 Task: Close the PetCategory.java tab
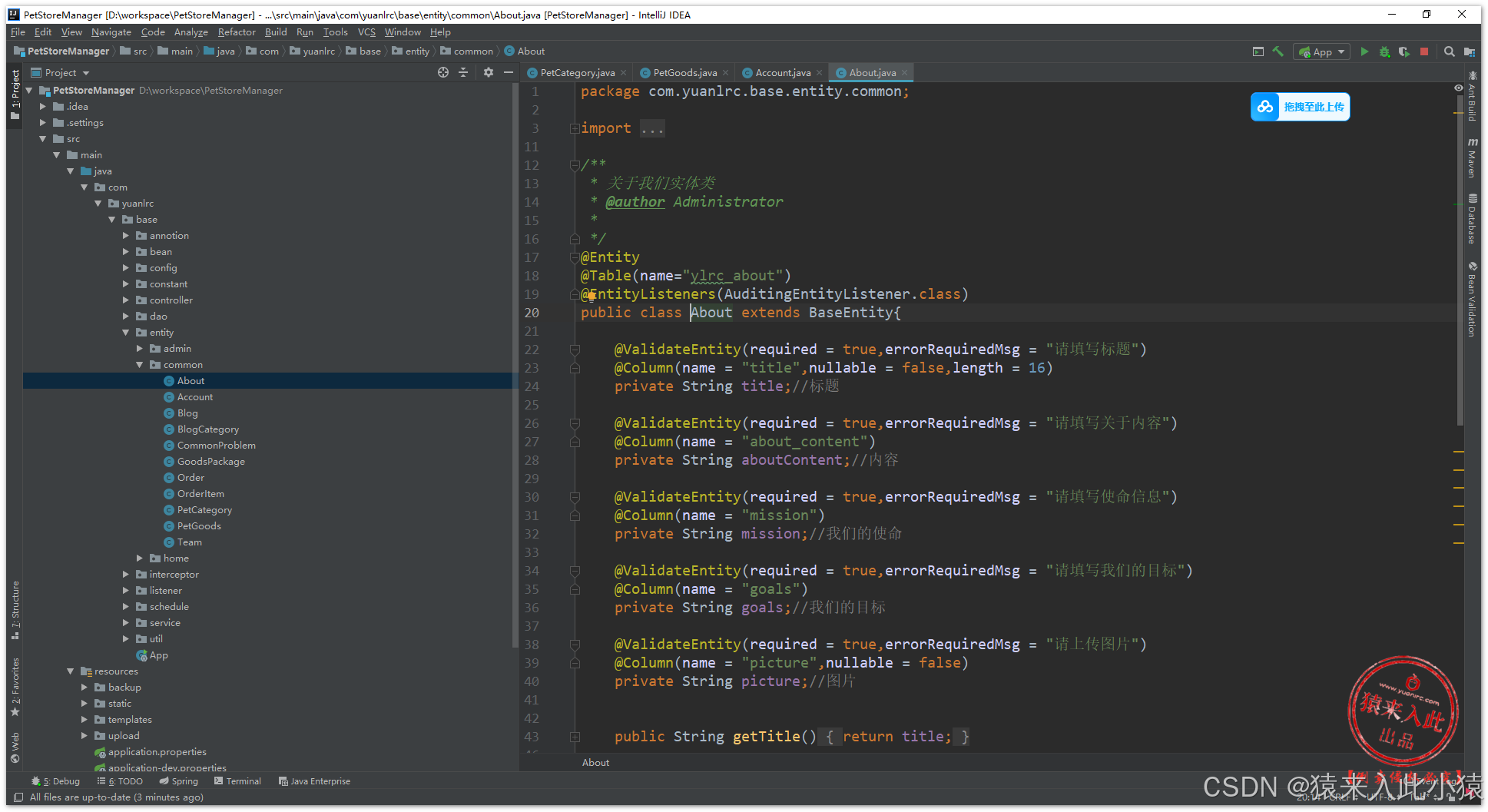pyautogui.click(x=624, y=73)
